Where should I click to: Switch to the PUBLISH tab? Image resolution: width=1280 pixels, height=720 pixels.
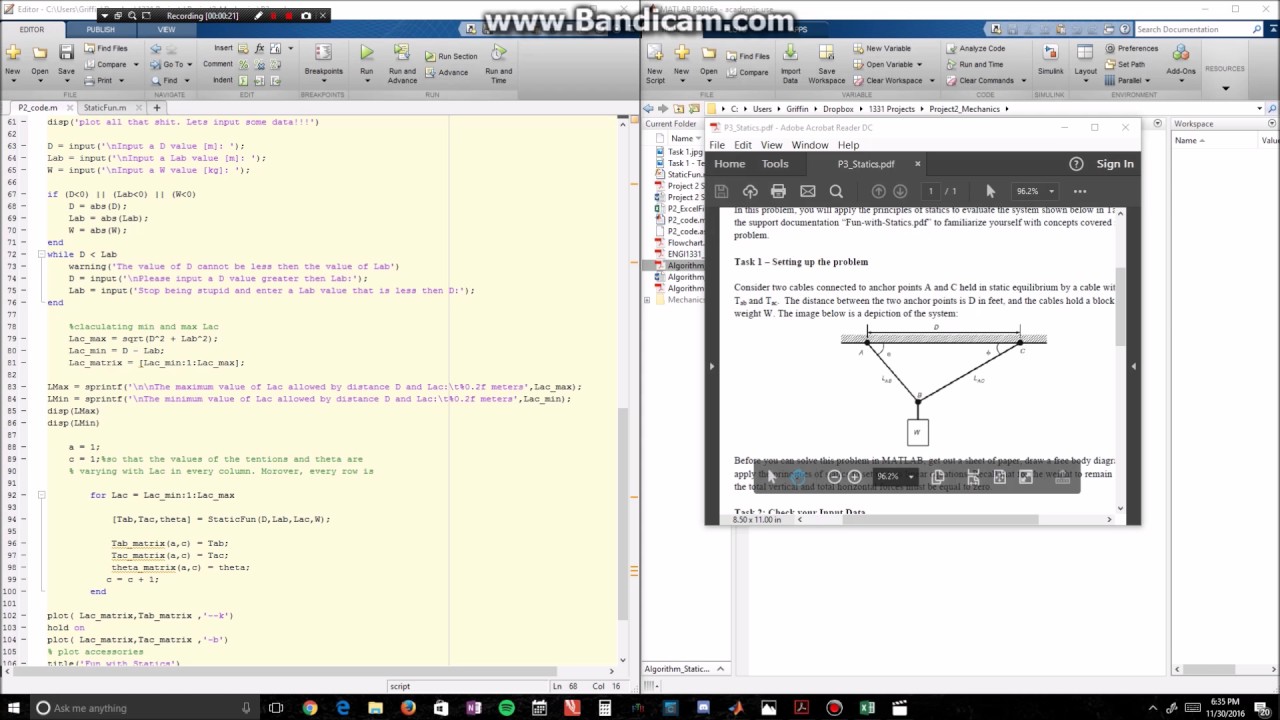coord(100,29)
